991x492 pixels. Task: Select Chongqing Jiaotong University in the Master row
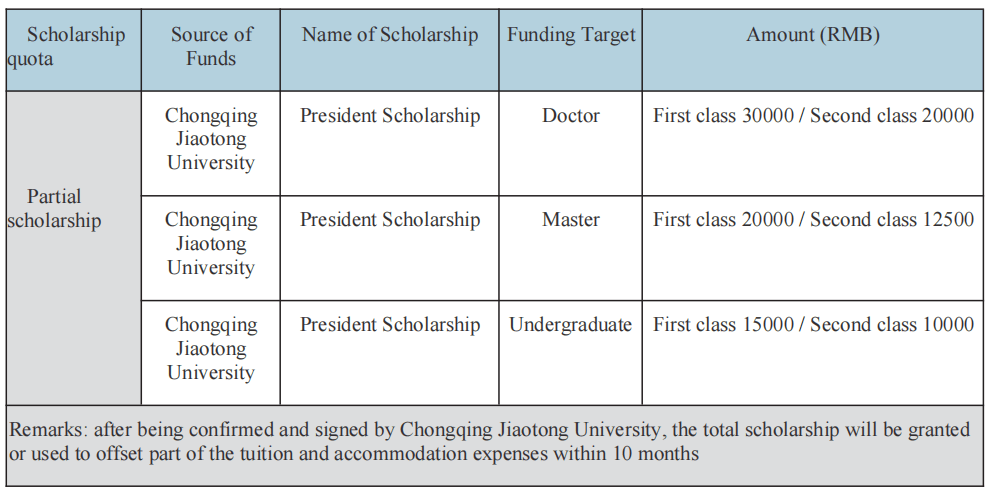click(211, 243)
